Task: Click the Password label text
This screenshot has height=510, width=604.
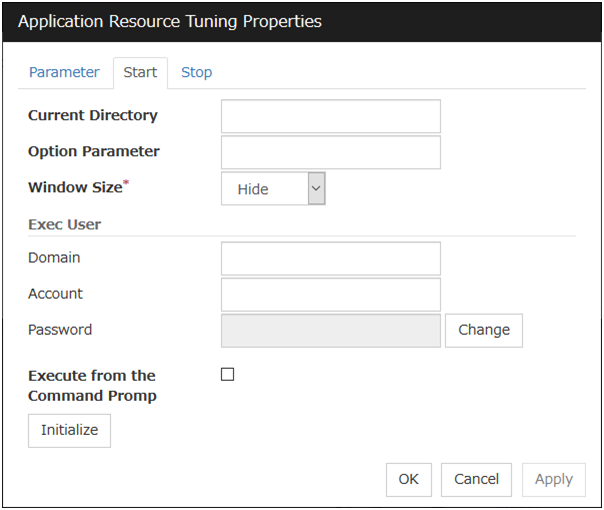Action: [x=60, y=330]
